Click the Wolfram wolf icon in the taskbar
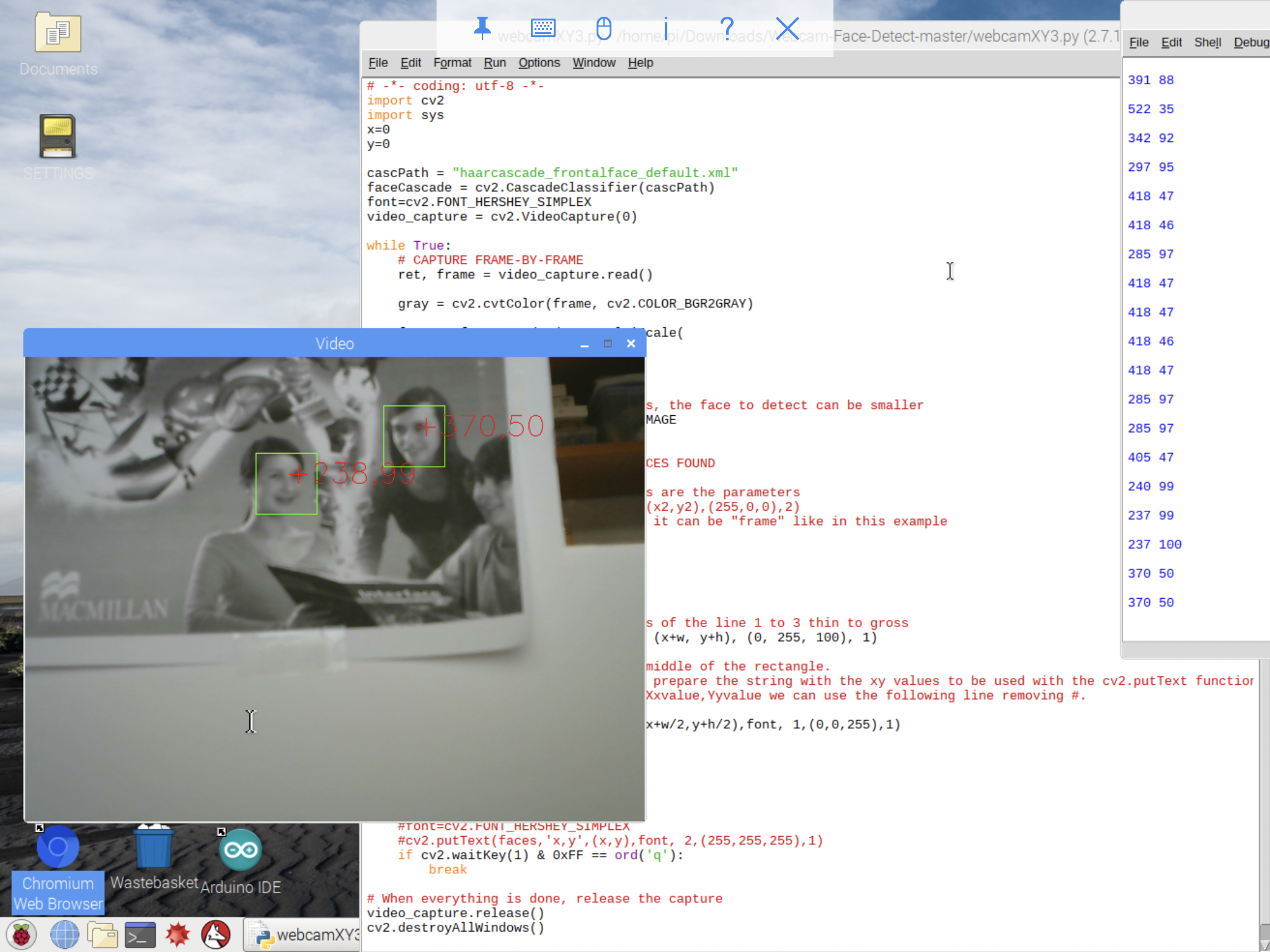1270x952 pixels. [x=216, y=935]
